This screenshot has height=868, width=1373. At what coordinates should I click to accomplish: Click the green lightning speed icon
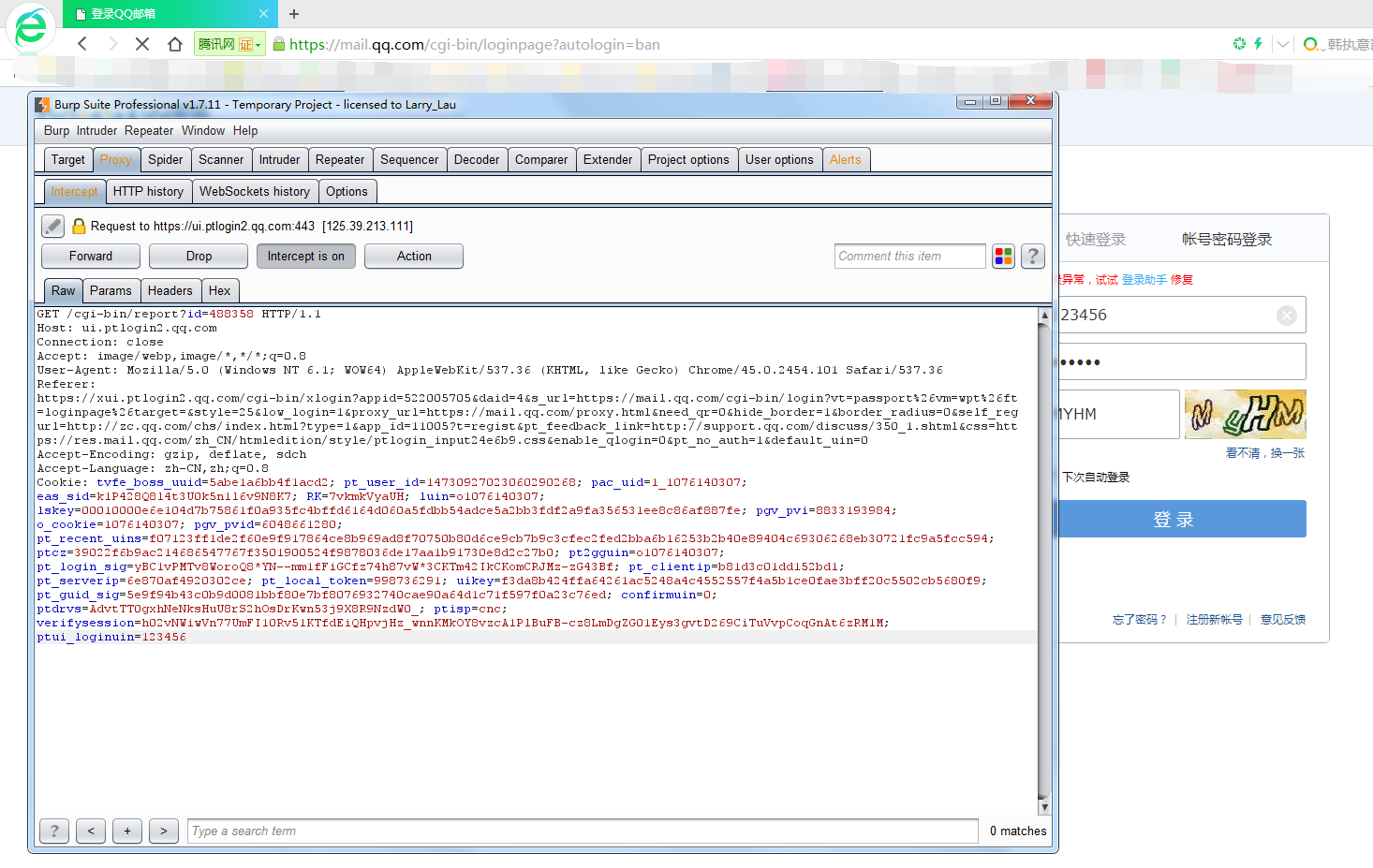(1258, 44)
